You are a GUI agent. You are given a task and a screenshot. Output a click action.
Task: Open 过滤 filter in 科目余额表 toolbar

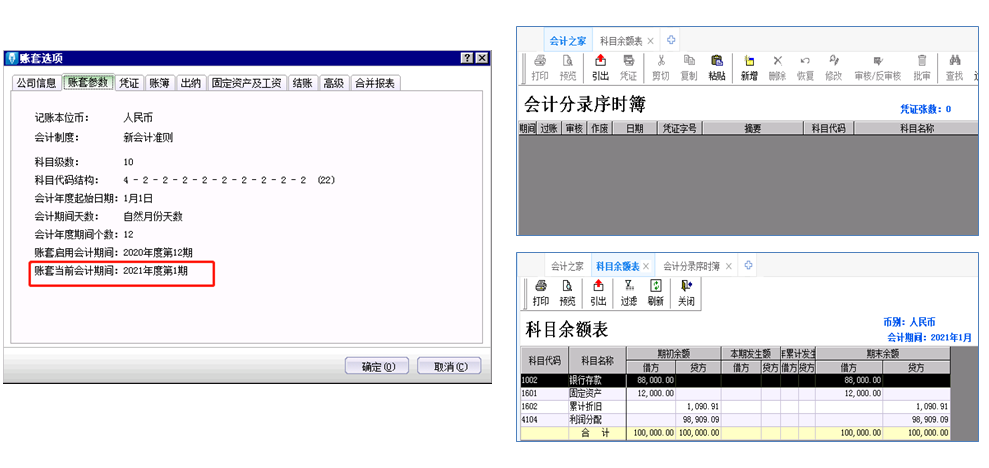coord(628,286)
